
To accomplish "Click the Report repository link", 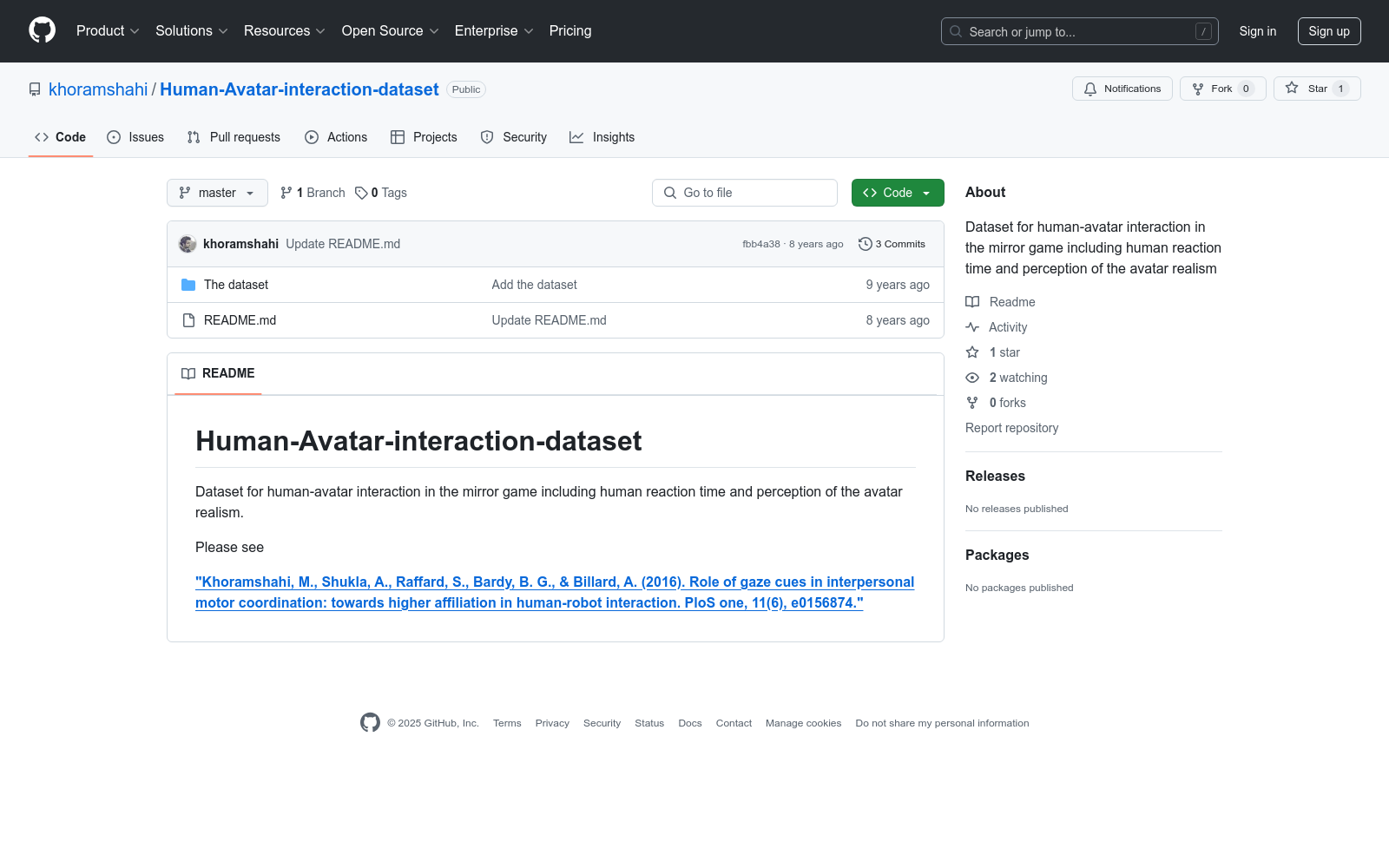I will pos(1011,428).
